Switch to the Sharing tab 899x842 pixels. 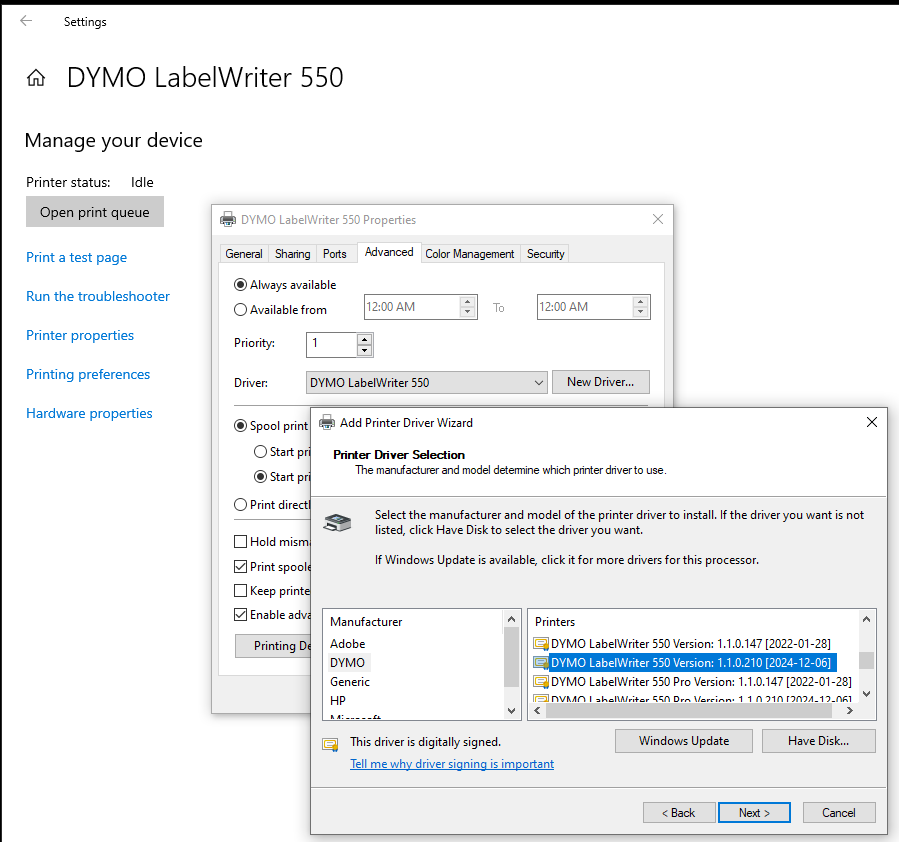292,253
